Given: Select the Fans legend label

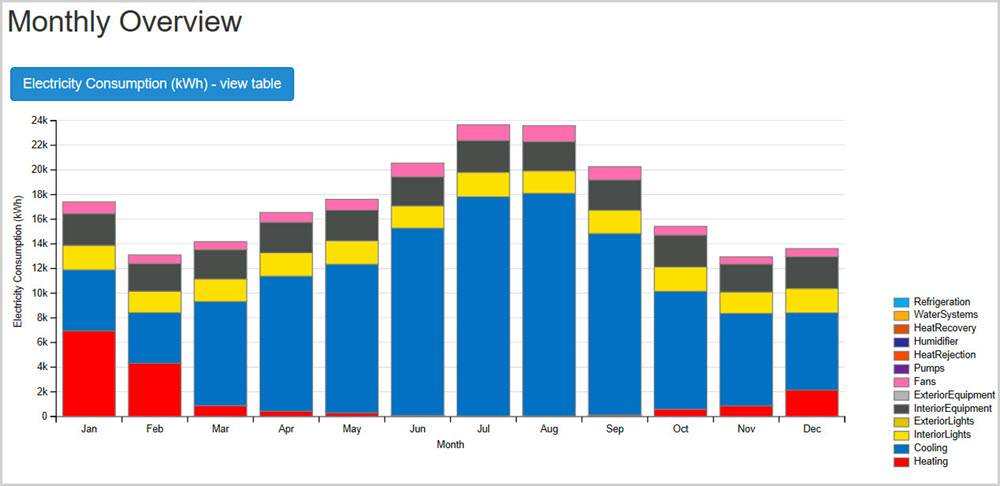Looking at the screenshot, I should coord(925,381).
